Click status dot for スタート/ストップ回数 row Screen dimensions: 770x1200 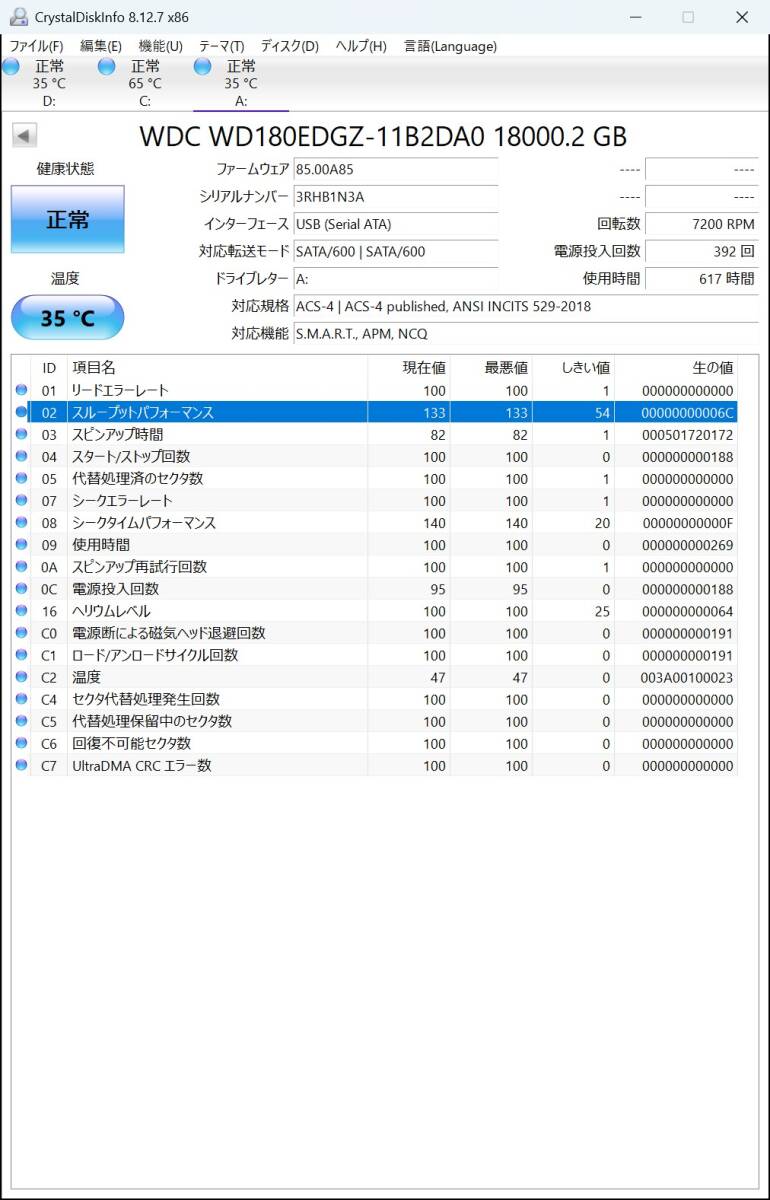[21, 456]
